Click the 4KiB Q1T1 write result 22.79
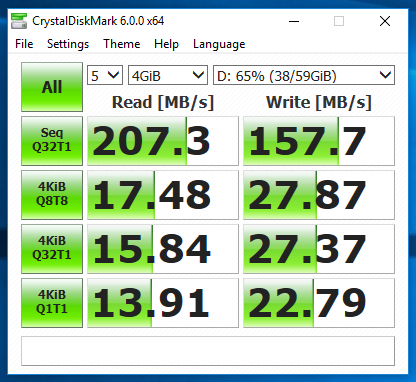Image resolution: width=416 pixels, height=382 pixels. point(319,303)
